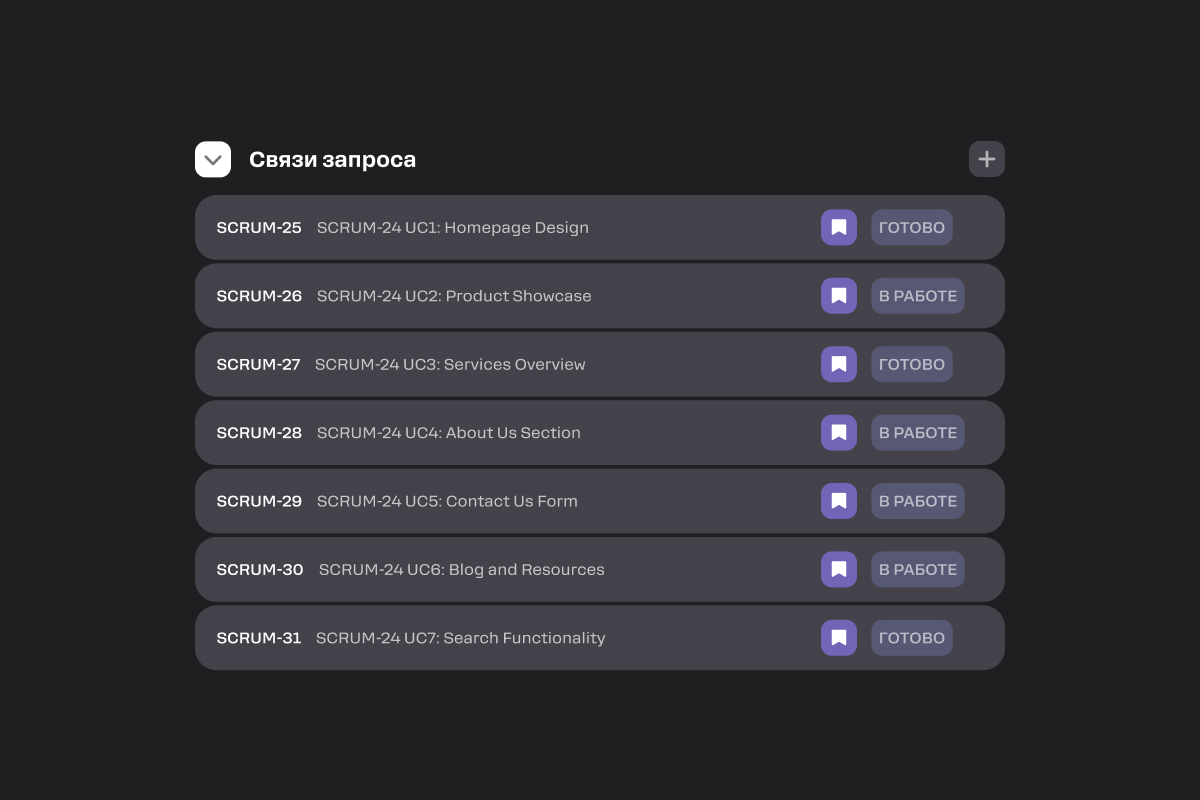Click bookmark icon in SCRUM-25 row
This screenshot has width=1200, height=800.
click(x=839, y=228)
